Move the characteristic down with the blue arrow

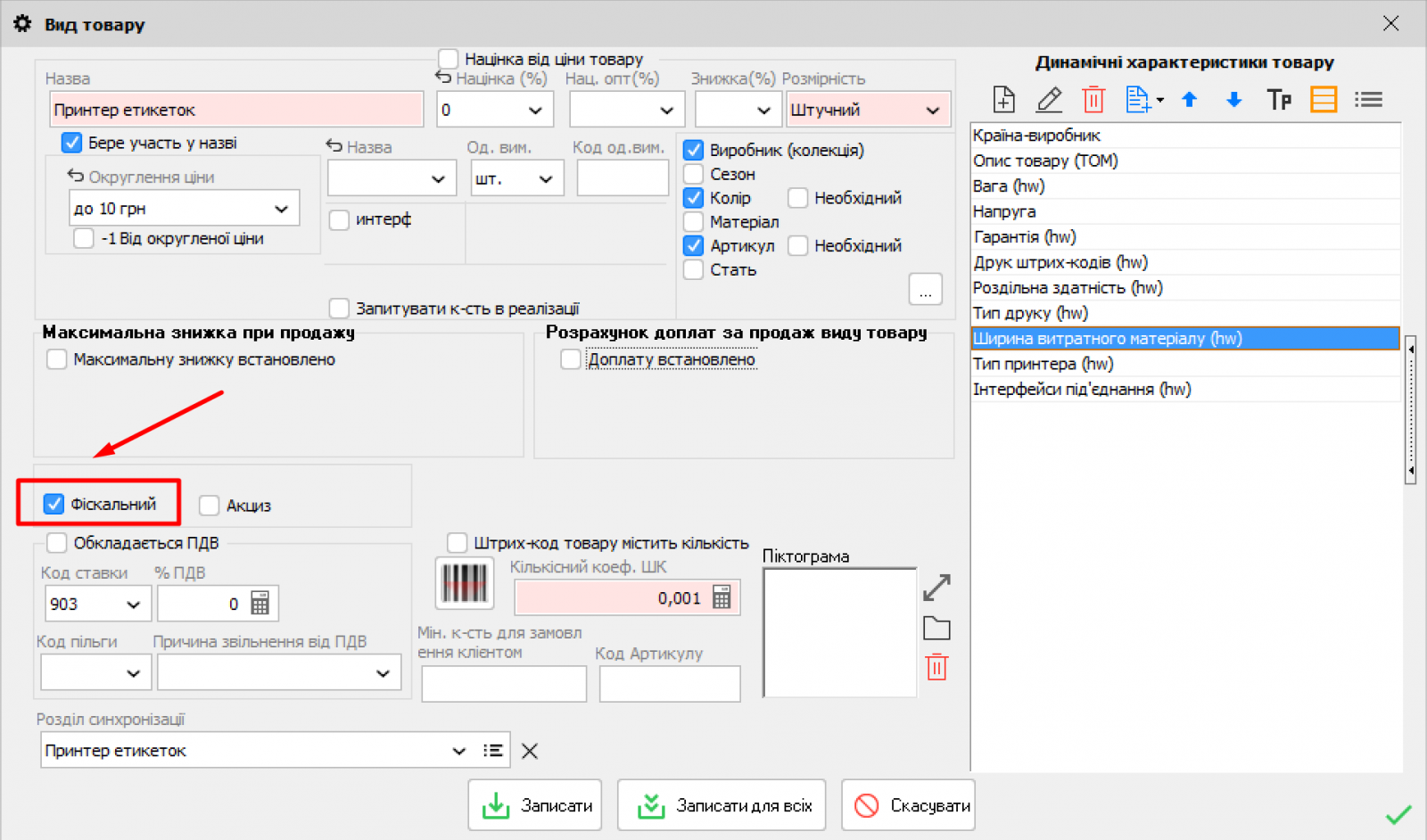(1233, 100)
